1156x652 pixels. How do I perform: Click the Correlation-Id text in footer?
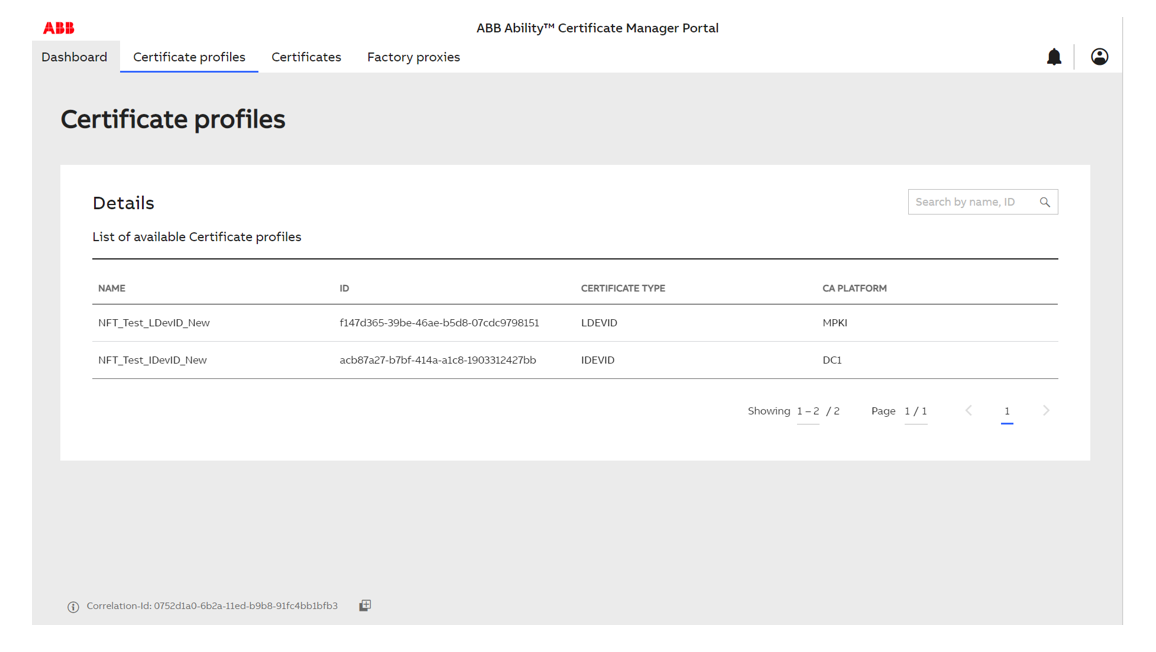212,606
